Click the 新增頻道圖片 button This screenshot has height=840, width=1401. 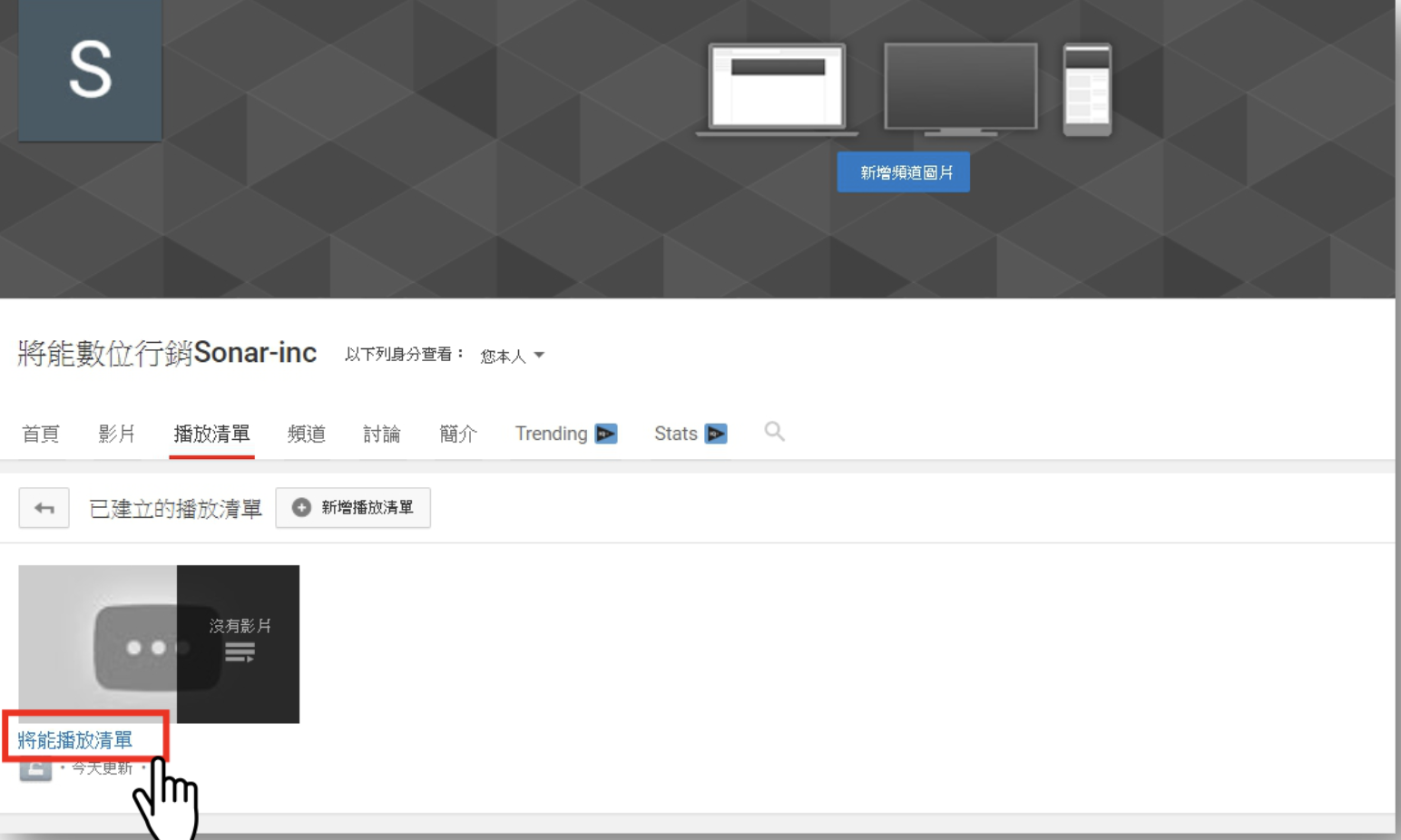(x=904, y=172)
